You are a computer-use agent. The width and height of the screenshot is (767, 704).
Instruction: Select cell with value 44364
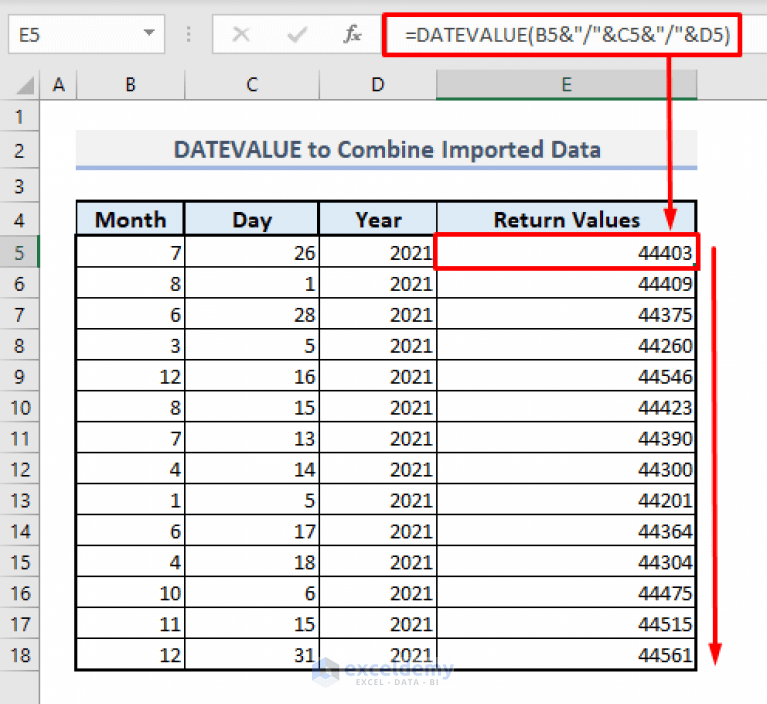(566, 531)
